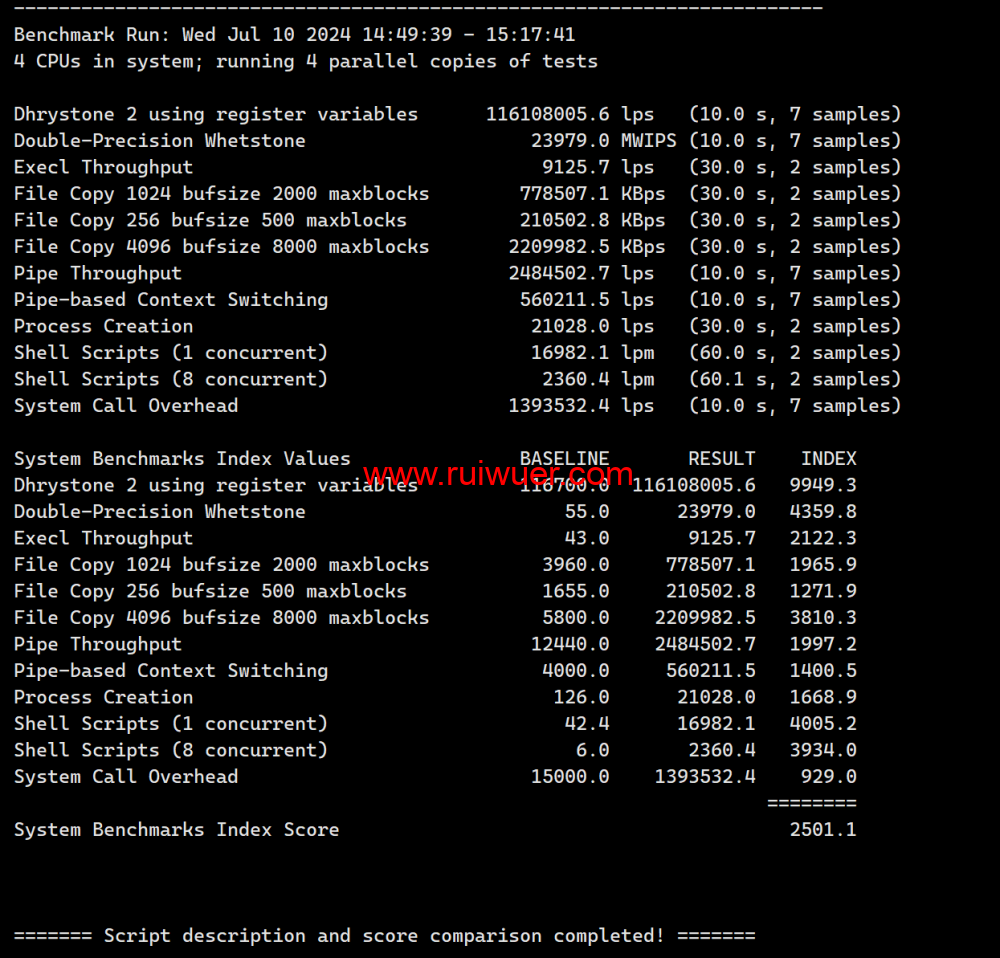The image size is (1000, 958).
Task: Select the 'Script description and score comparison completed' line
Action: coord(384,935)
